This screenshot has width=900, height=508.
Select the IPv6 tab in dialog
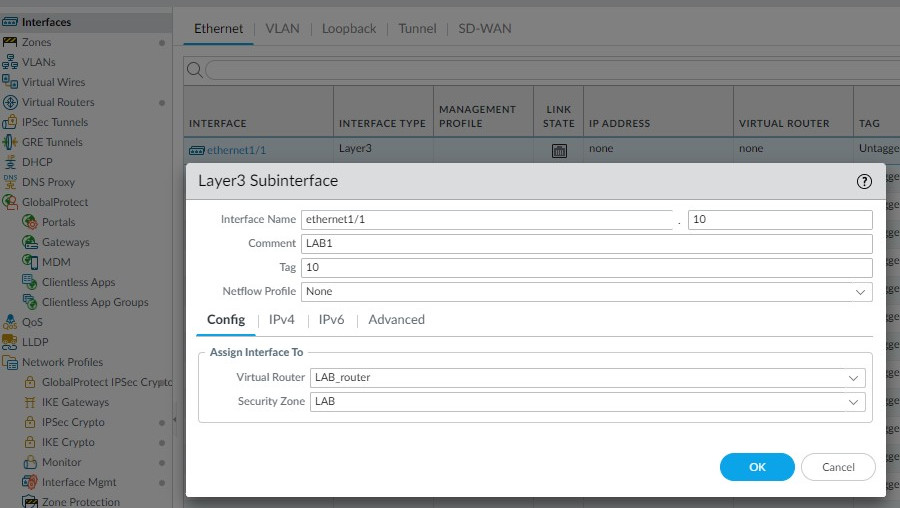[x=331, y=320]
